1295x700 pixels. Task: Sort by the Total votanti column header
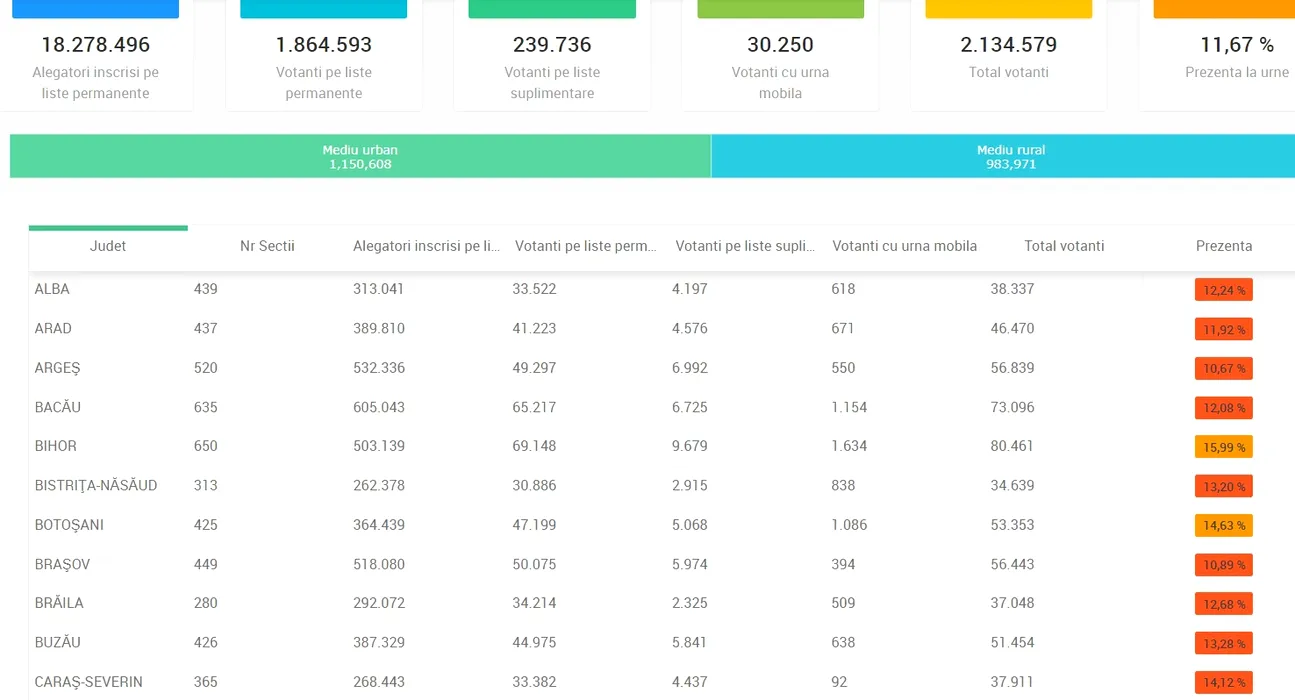1064,246
